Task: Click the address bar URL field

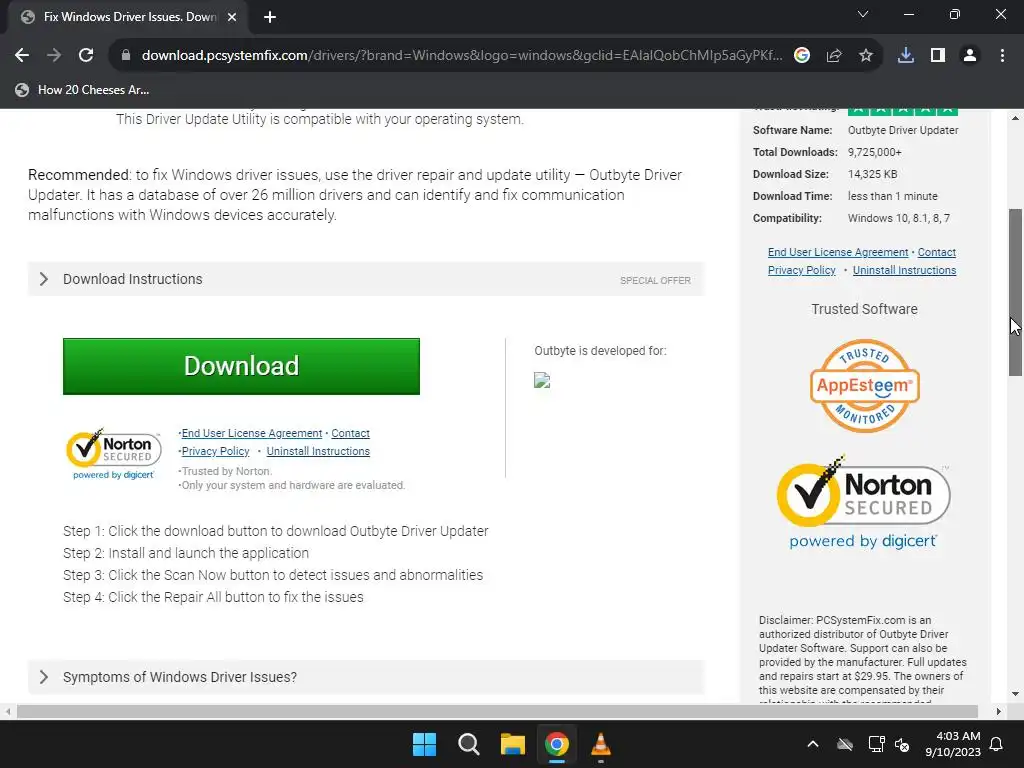Action: point(461,56)
